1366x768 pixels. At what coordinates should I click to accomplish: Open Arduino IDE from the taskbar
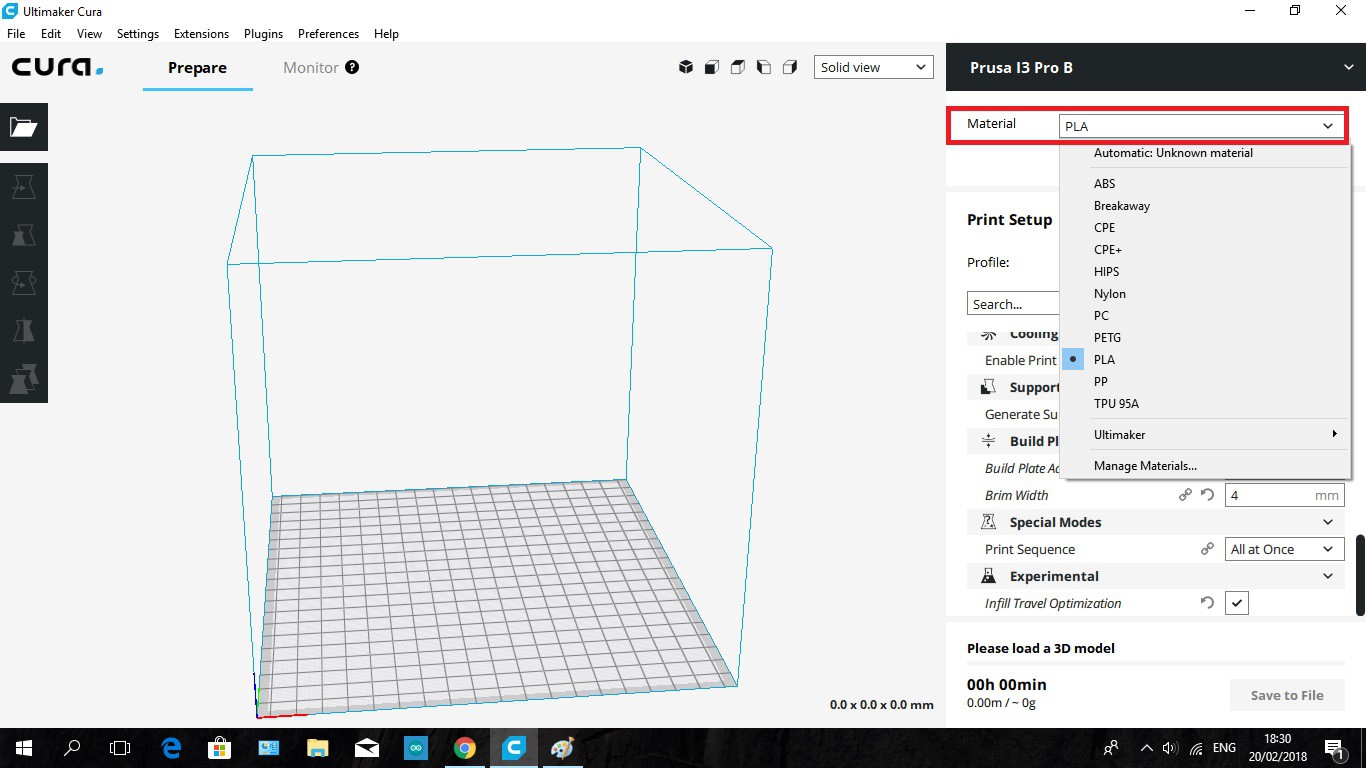[x=415, y=747]
